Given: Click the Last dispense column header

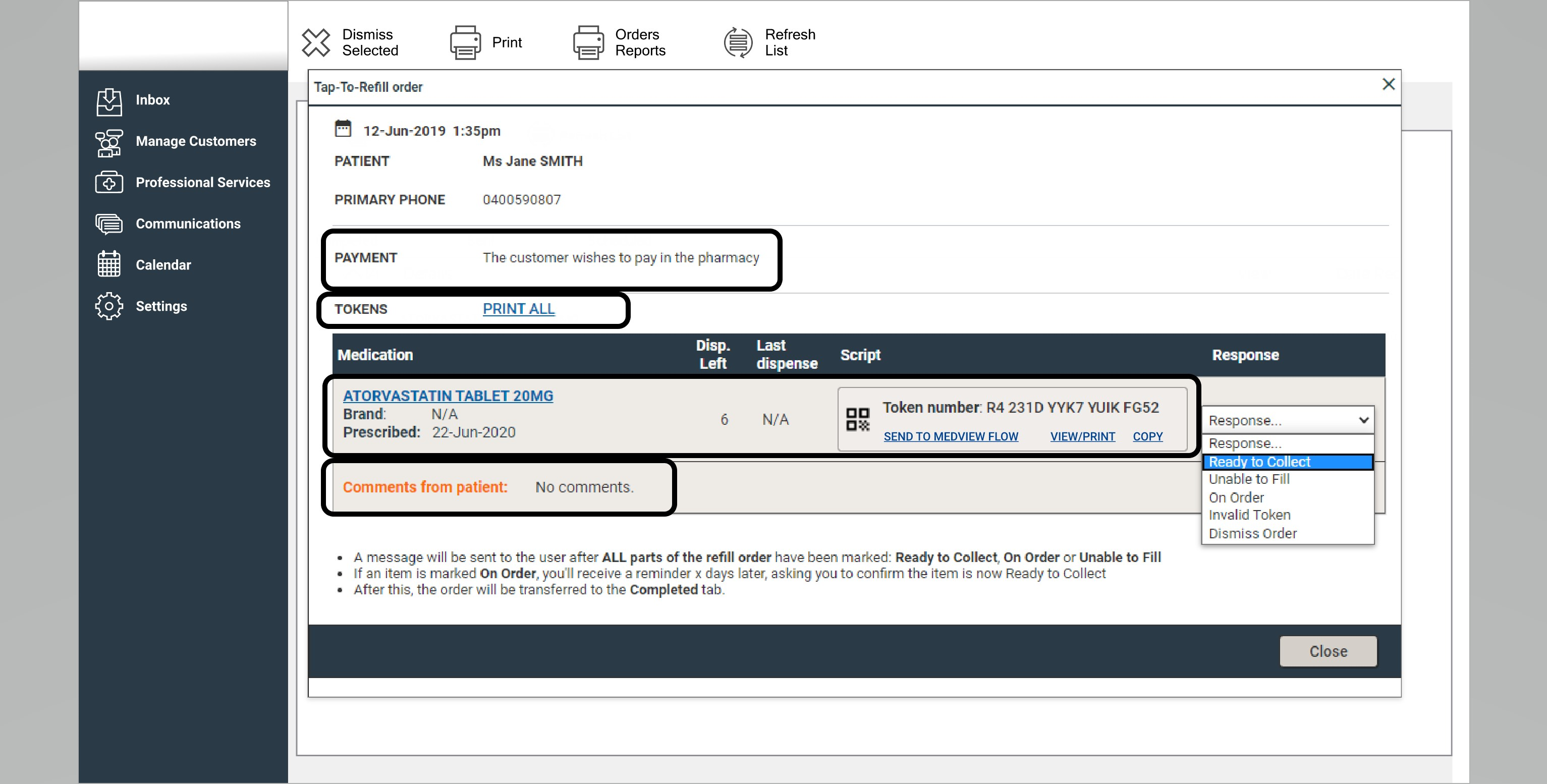Looking at the screenshot, I should pos(787,355).
